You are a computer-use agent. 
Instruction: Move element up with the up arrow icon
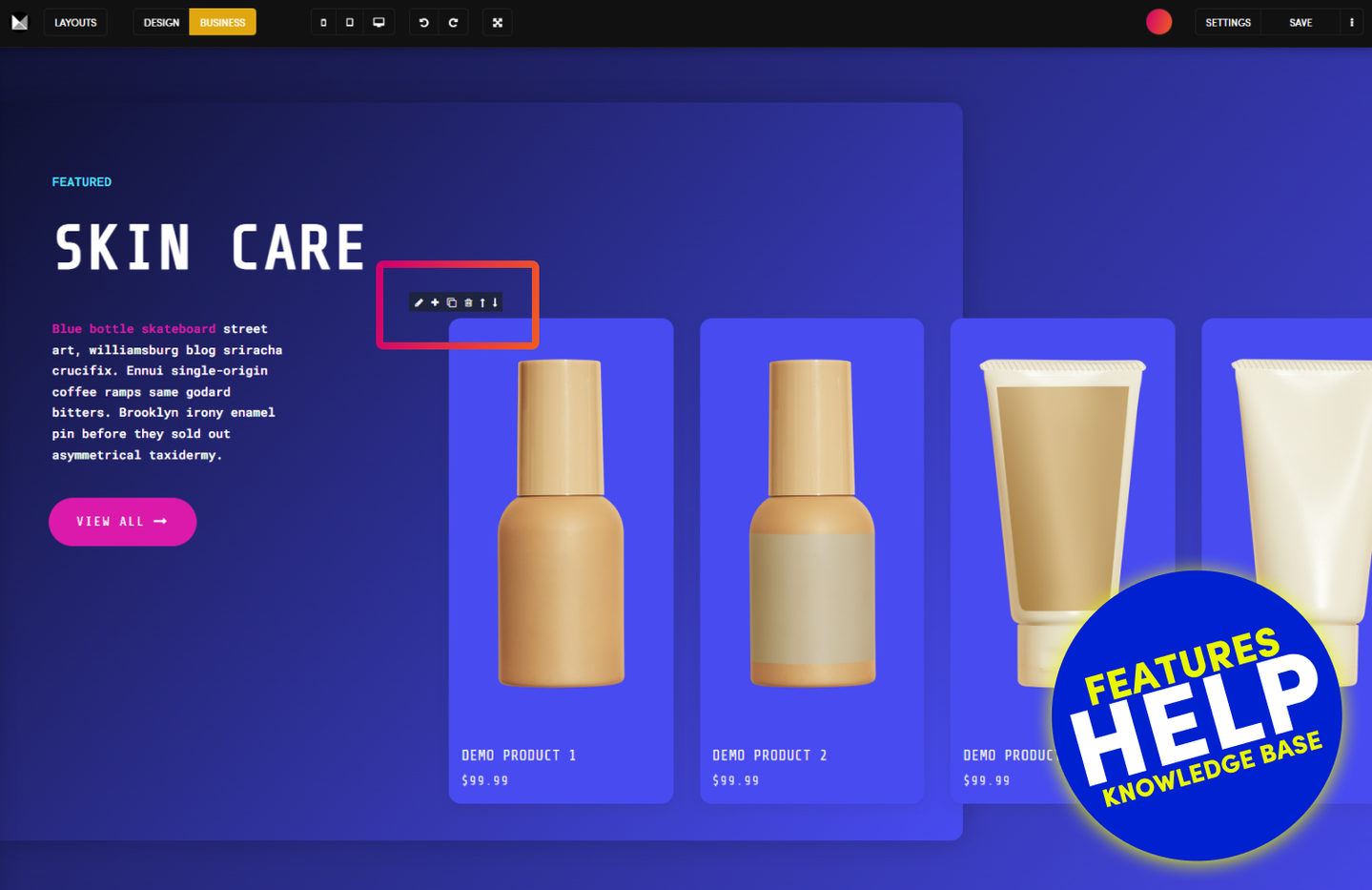[482, 302]
